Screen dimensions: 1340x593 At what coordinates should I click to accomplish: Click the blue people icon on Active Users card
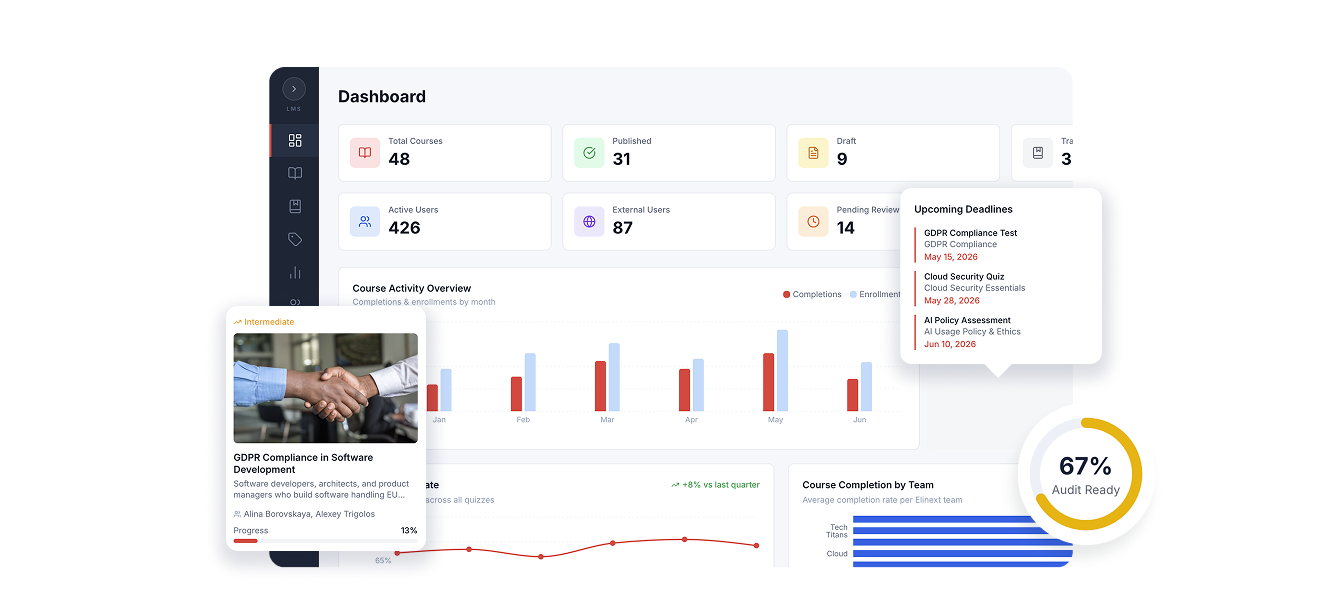click(x=365, y=222)
